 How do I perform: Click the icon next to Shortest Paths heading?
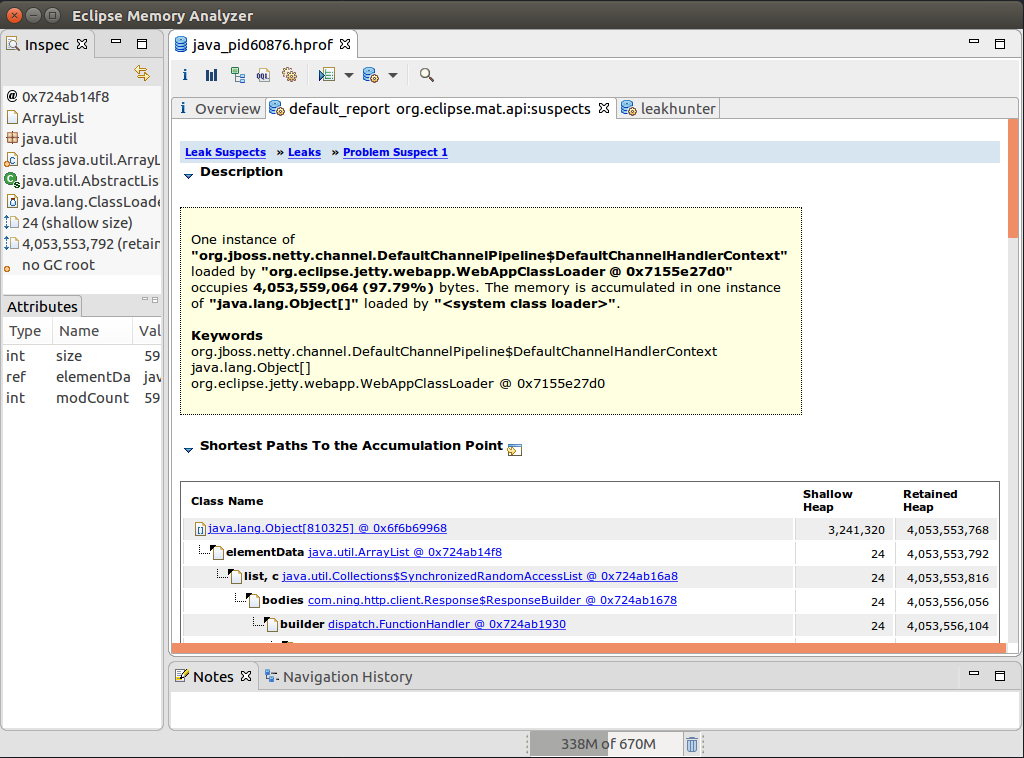[515, 450]
